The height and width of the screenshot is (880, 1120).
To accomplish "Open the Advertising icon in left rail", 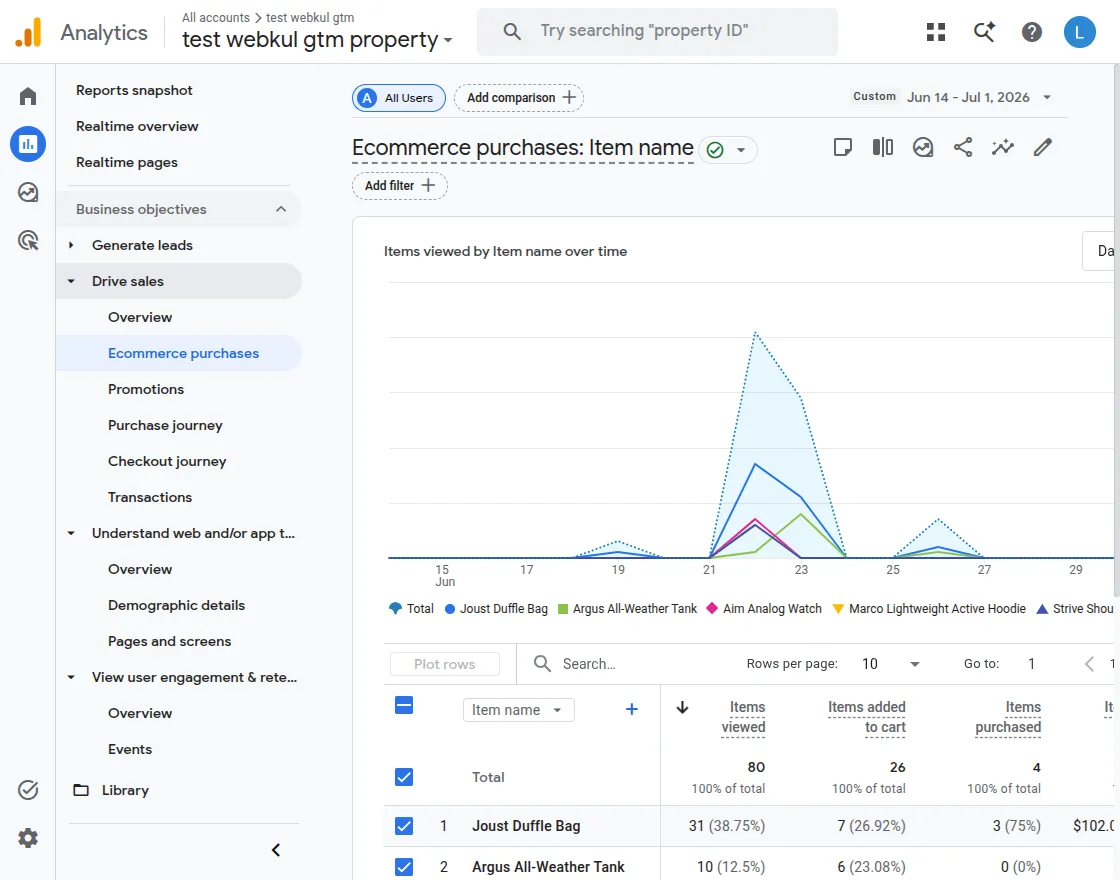I will [x=28, y=241].
